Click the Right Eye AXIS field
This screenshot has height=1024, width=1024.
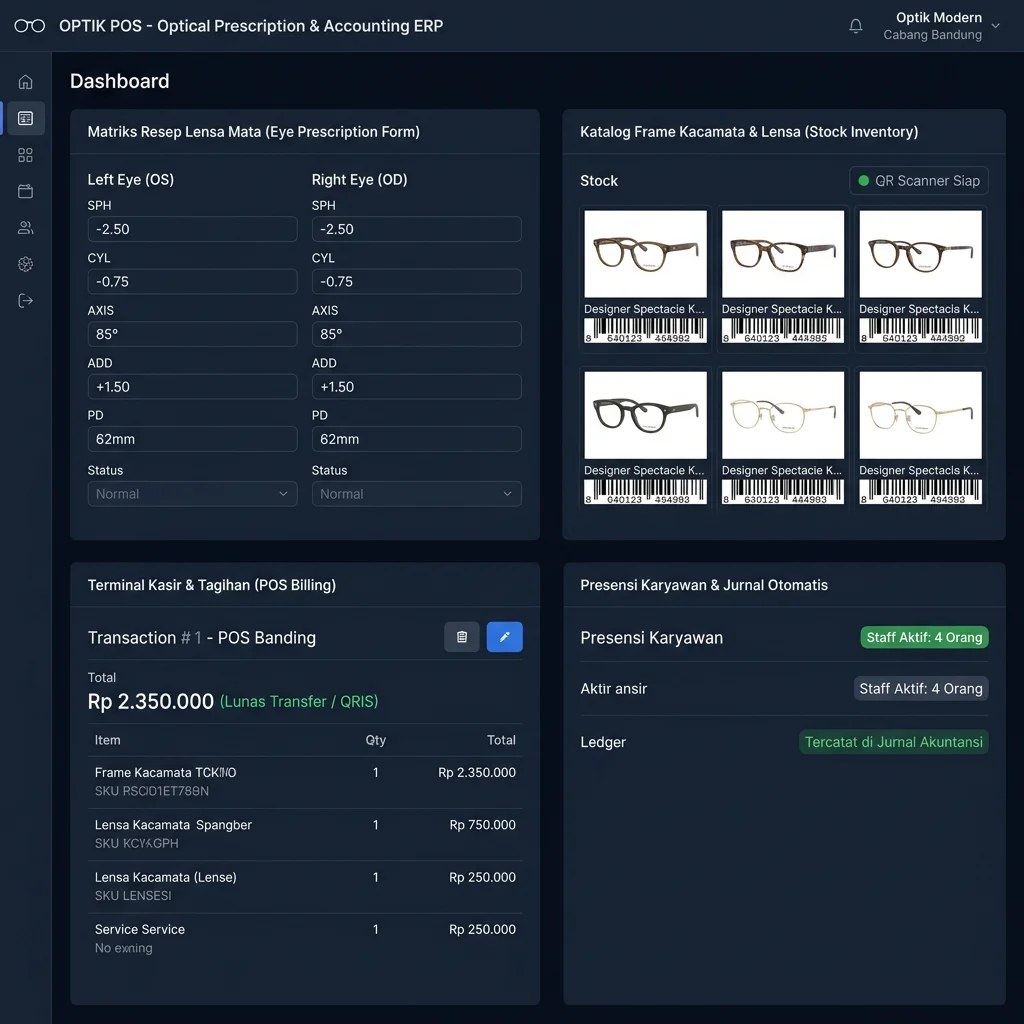click(417, 334)
